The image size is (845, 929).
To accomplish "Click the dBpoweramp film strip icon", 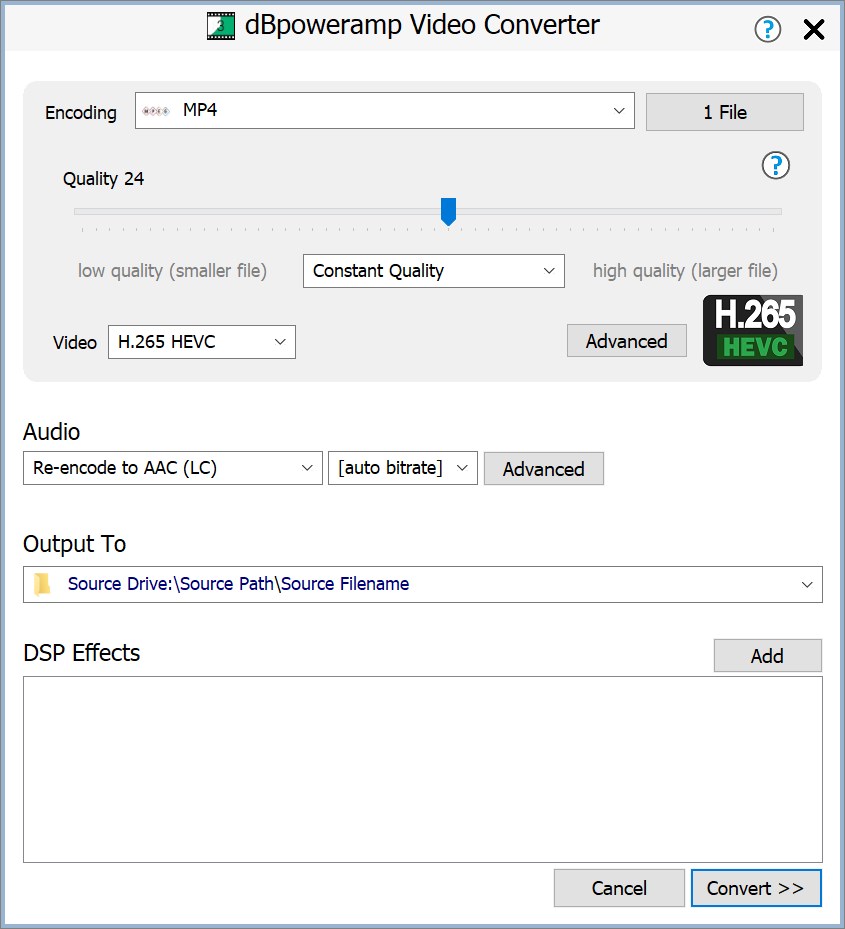I will (221, 26).
